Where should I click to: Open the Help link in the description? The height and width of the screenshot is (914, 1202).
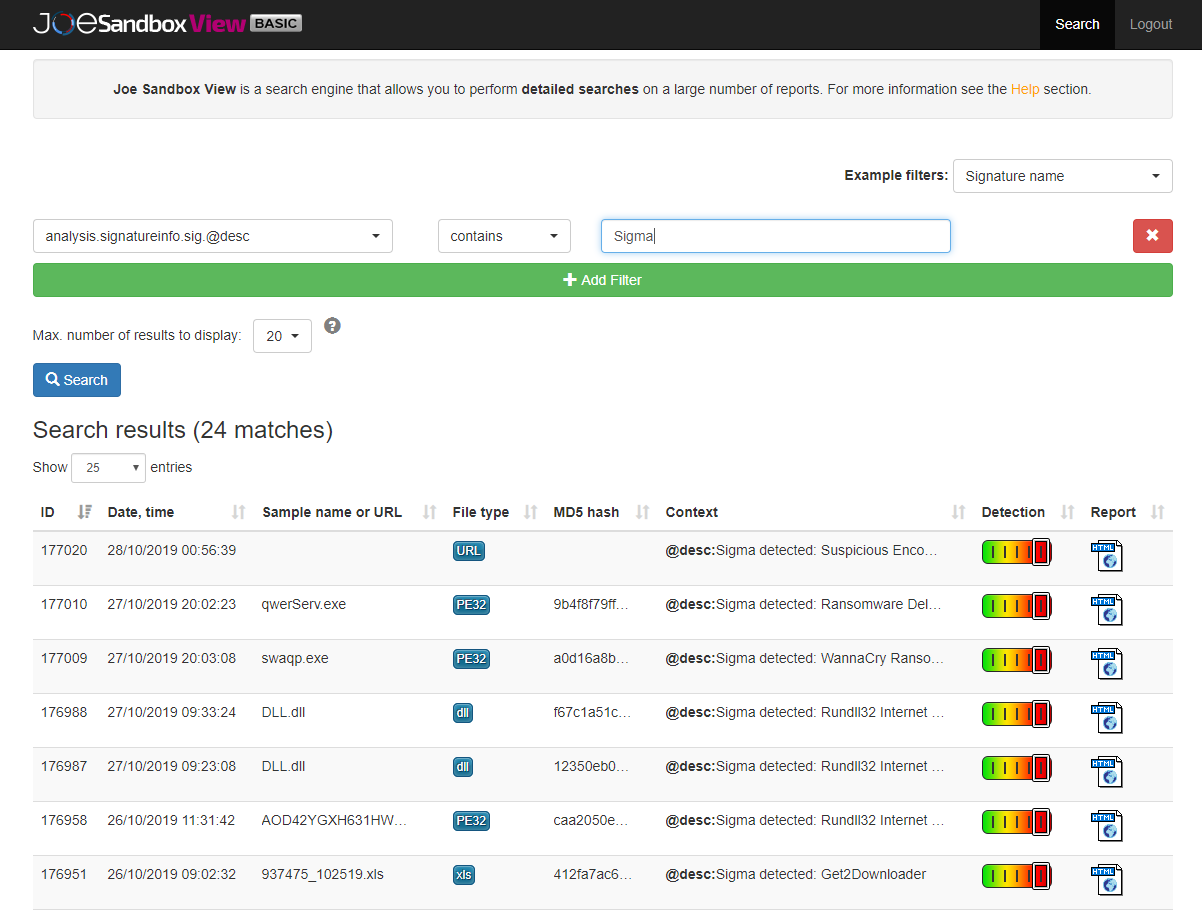tap(1025, 88)
